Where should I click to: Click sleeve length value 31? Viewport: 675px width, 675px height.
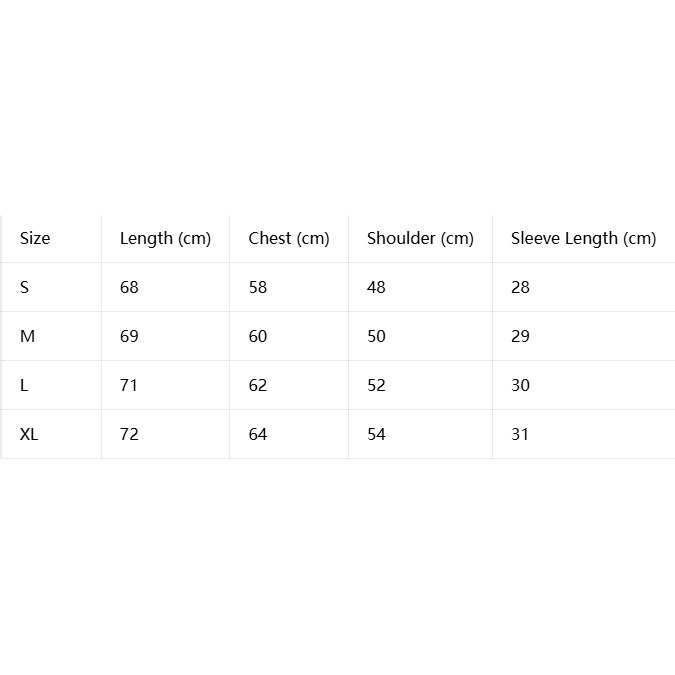click(520, 434)
